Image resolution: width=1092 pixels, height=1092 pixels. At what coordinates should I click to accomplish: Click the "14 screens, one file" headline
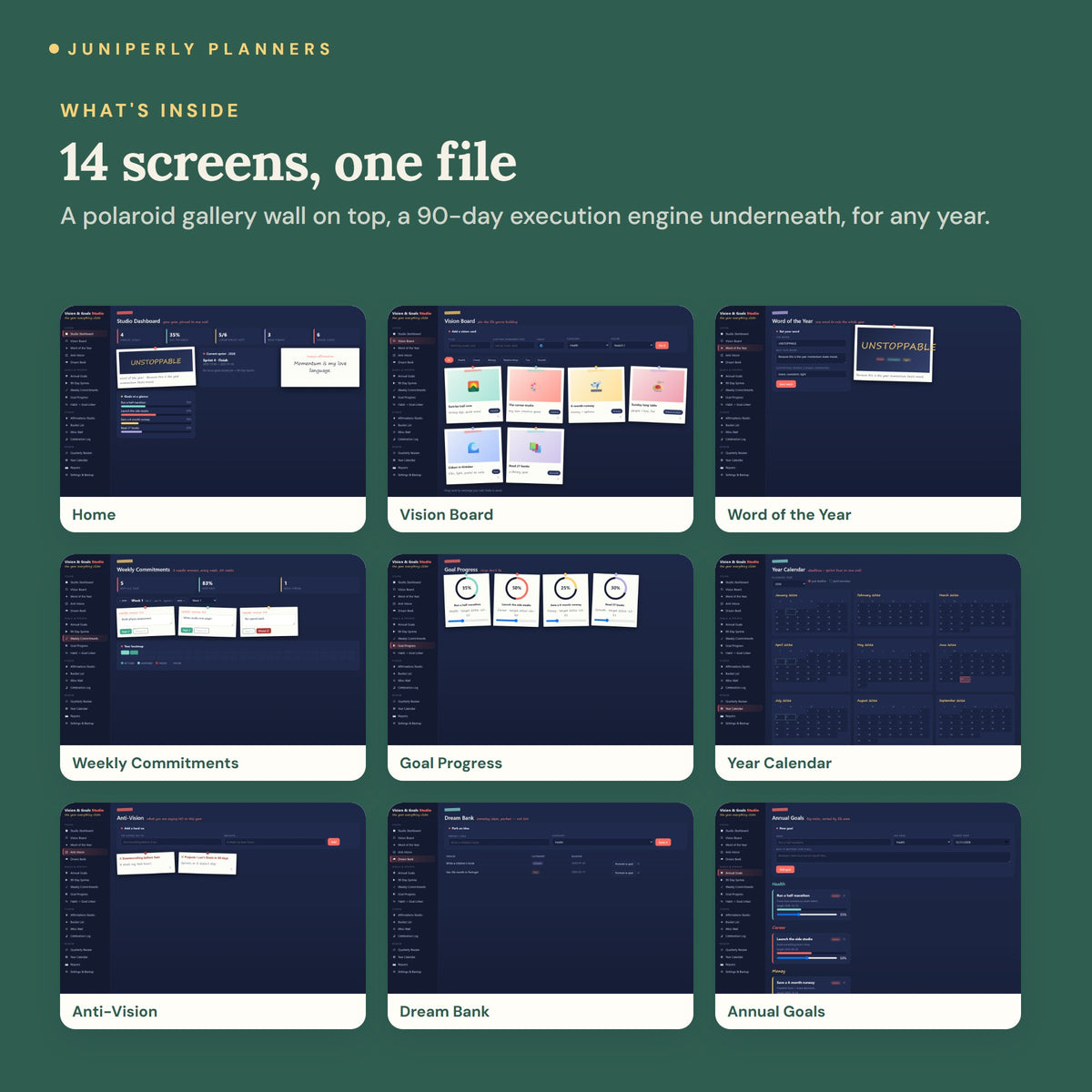288,163
